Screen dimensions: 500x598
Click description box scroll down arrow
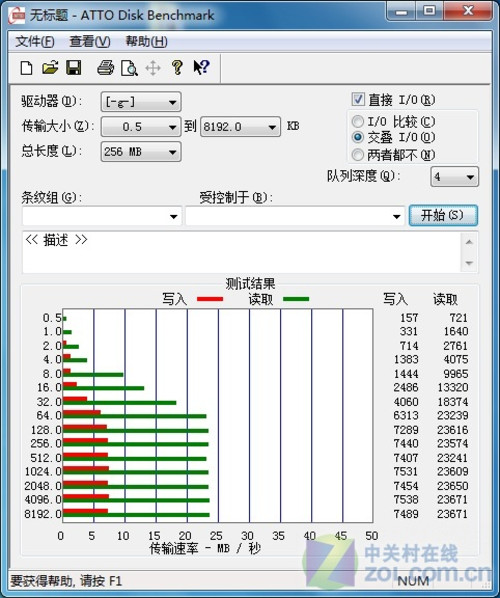(x=469, y=263)
